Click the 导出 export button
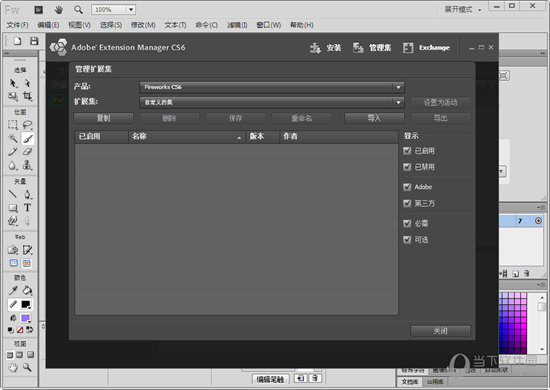This screenshot has height=390, width=550. click(441, 118)
